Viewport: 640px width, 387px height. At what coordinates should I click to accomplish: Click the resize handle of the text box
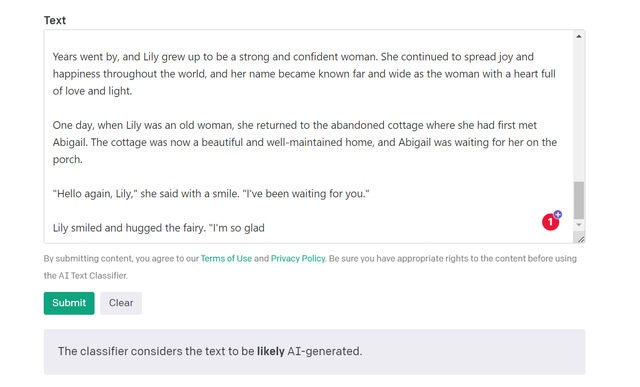[580, 239]
